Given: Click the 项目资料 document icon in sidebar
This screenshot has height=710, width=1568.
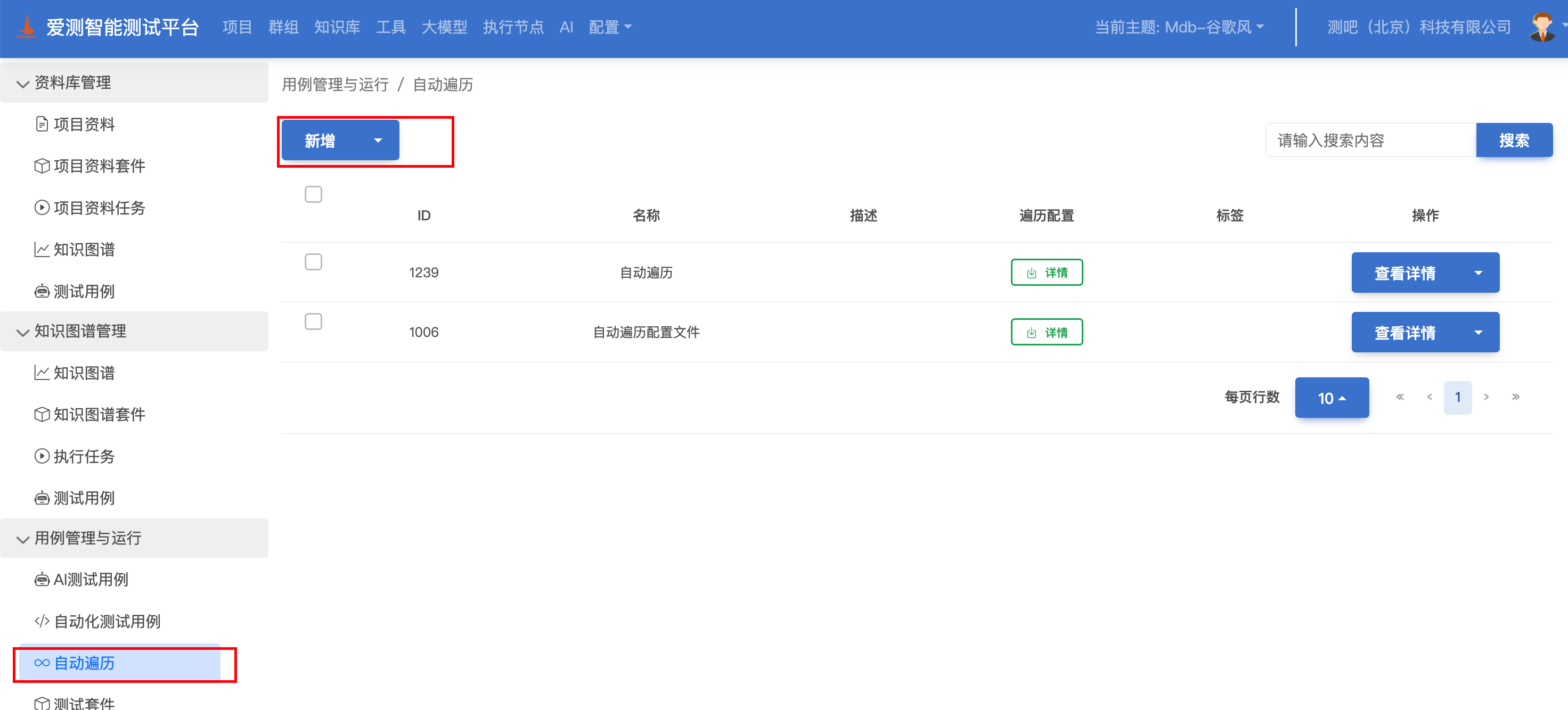Looking at the screenshot, I should 42,124.
